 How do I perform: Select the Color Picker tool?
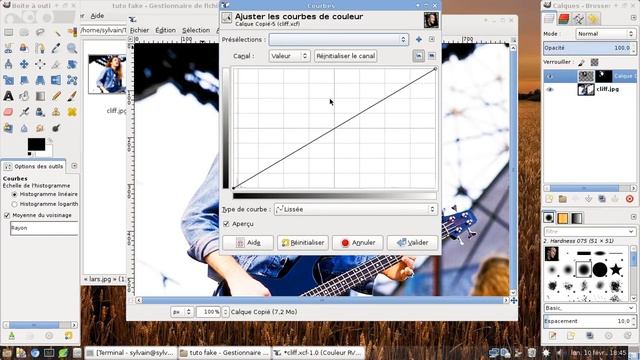coord(56,48)
